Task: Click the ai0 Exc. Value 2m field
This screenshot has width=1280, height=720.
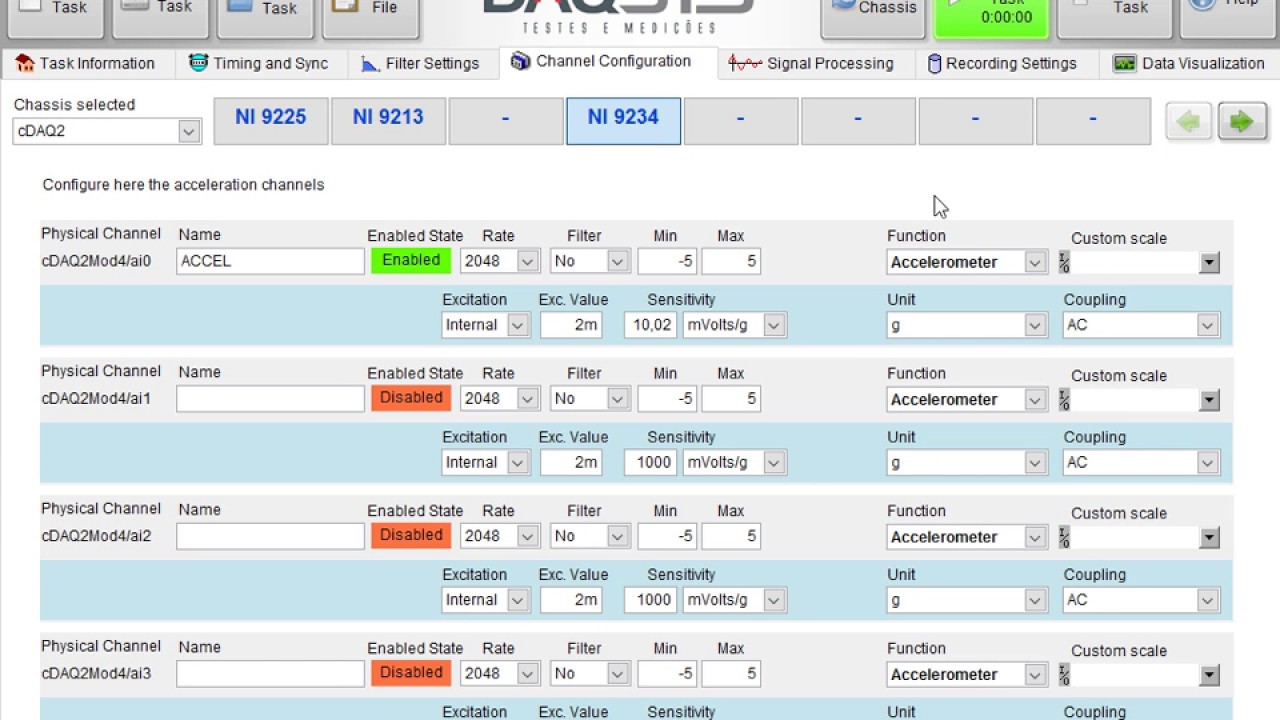Action: point(571,325)
